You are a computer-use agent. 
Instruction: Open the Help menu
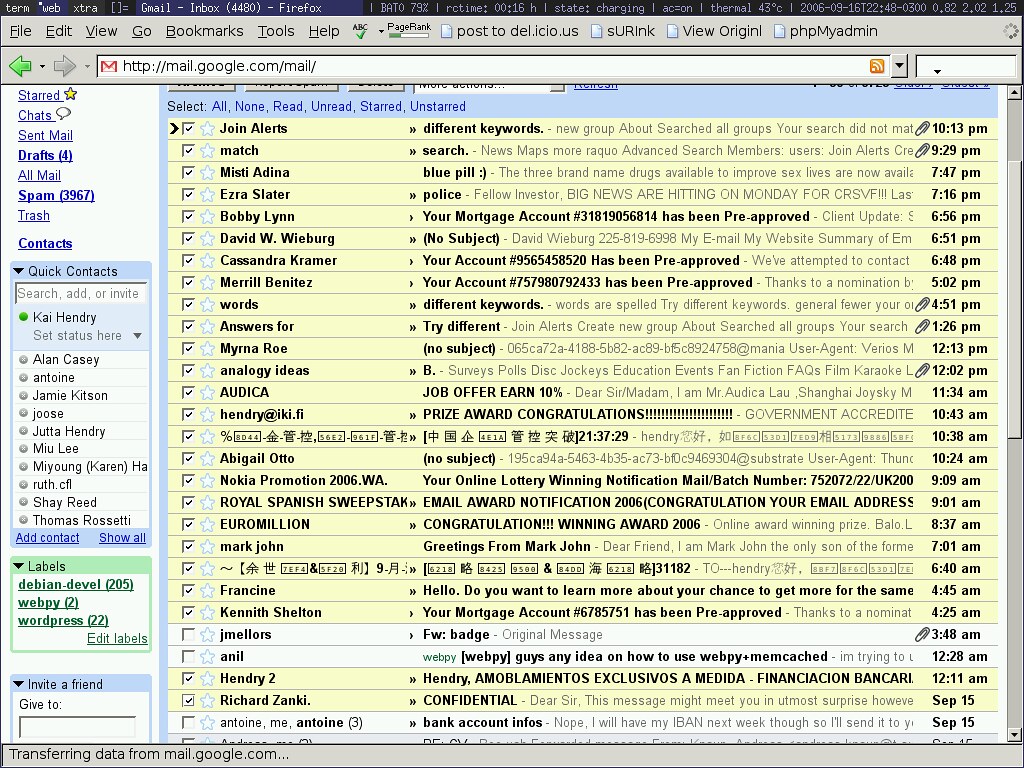pyautogui.click(x=324, y=31)
